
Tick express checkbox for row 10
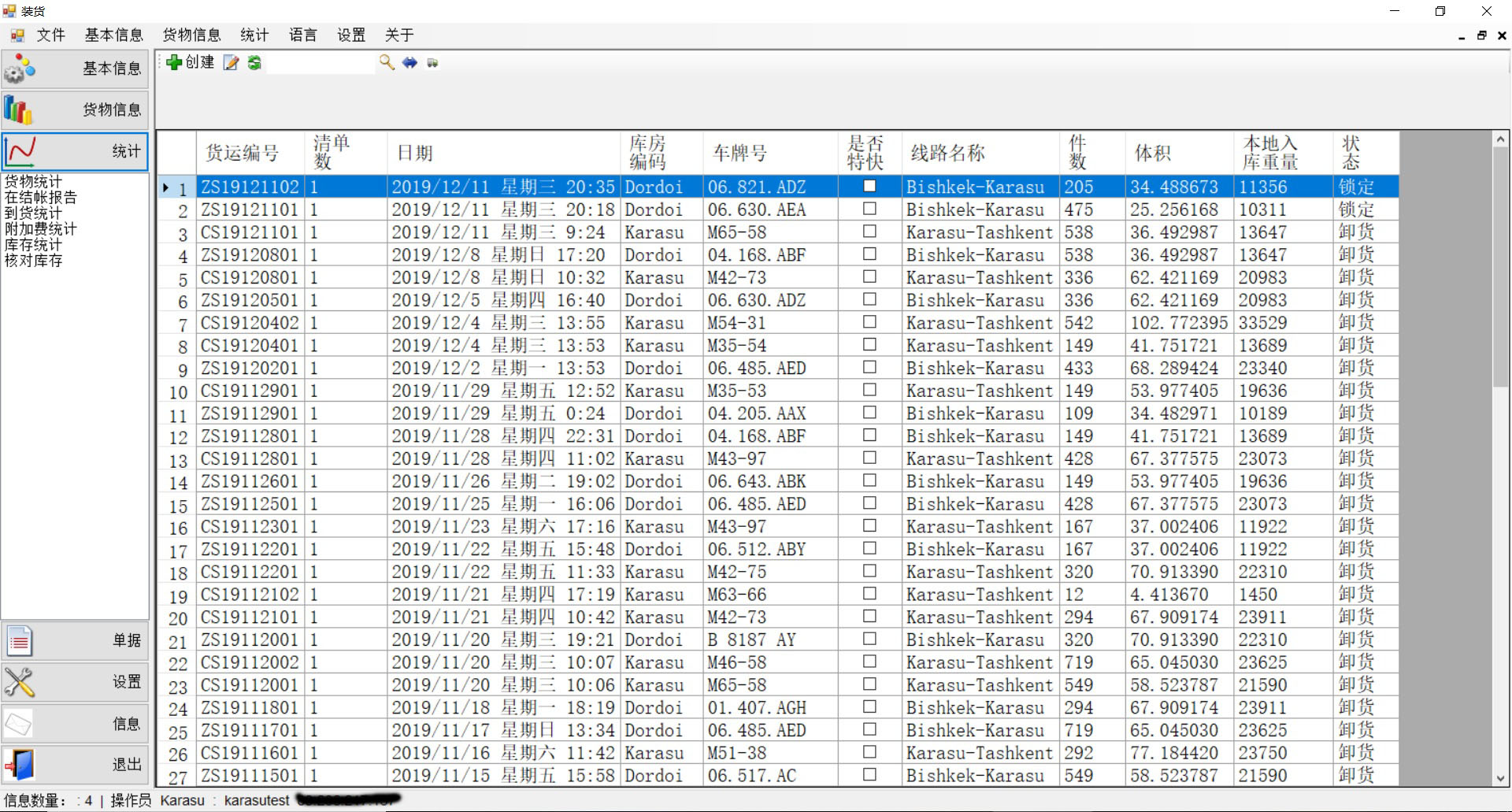869,391
